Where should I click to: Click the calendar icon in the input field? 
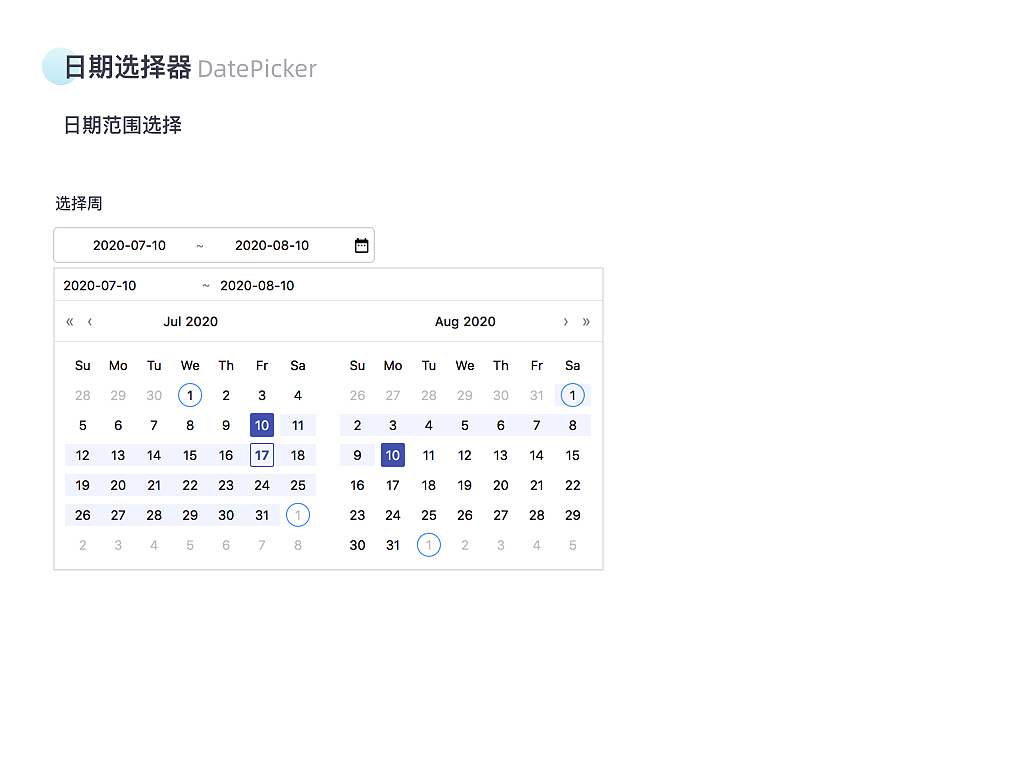click(x=361, y=245)
